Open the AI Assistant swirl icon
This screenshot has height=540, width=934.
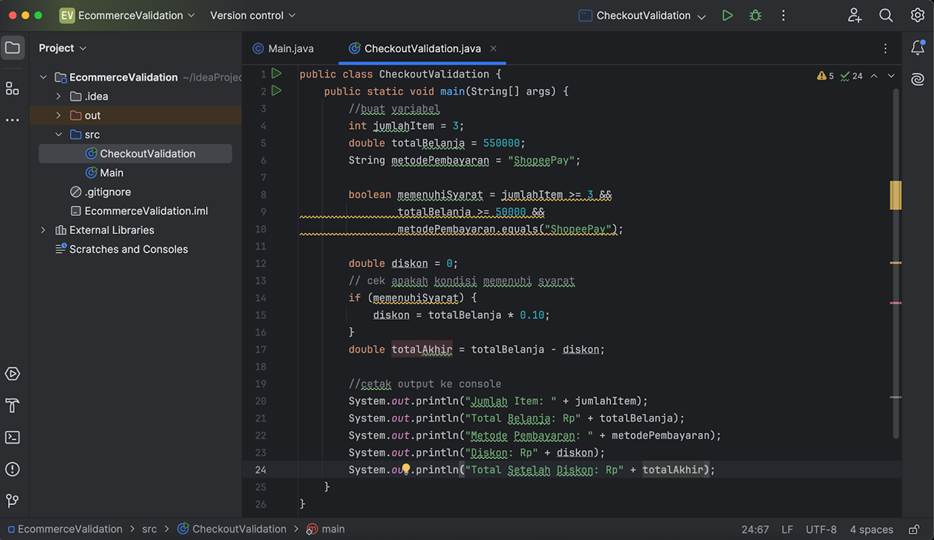pyautogui.click(x=917, y=79)
